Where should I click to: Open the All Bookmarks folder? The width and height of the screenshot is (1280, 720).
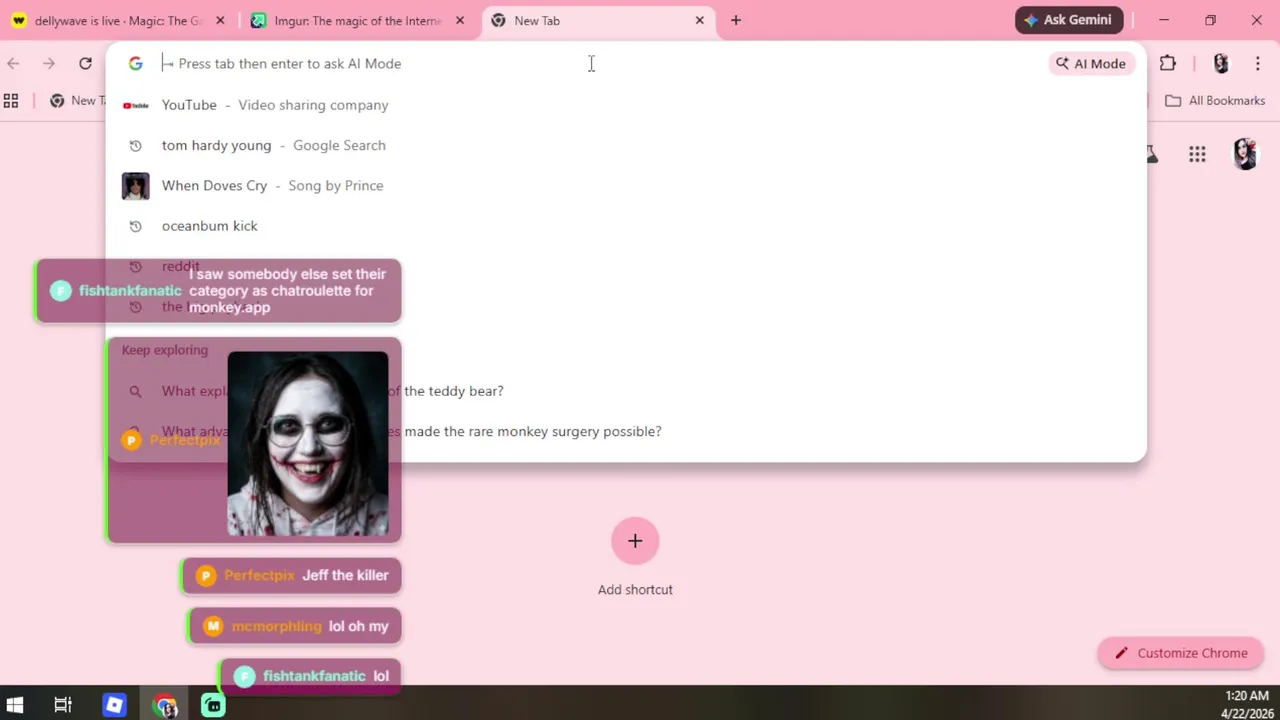click(1216, 100)
